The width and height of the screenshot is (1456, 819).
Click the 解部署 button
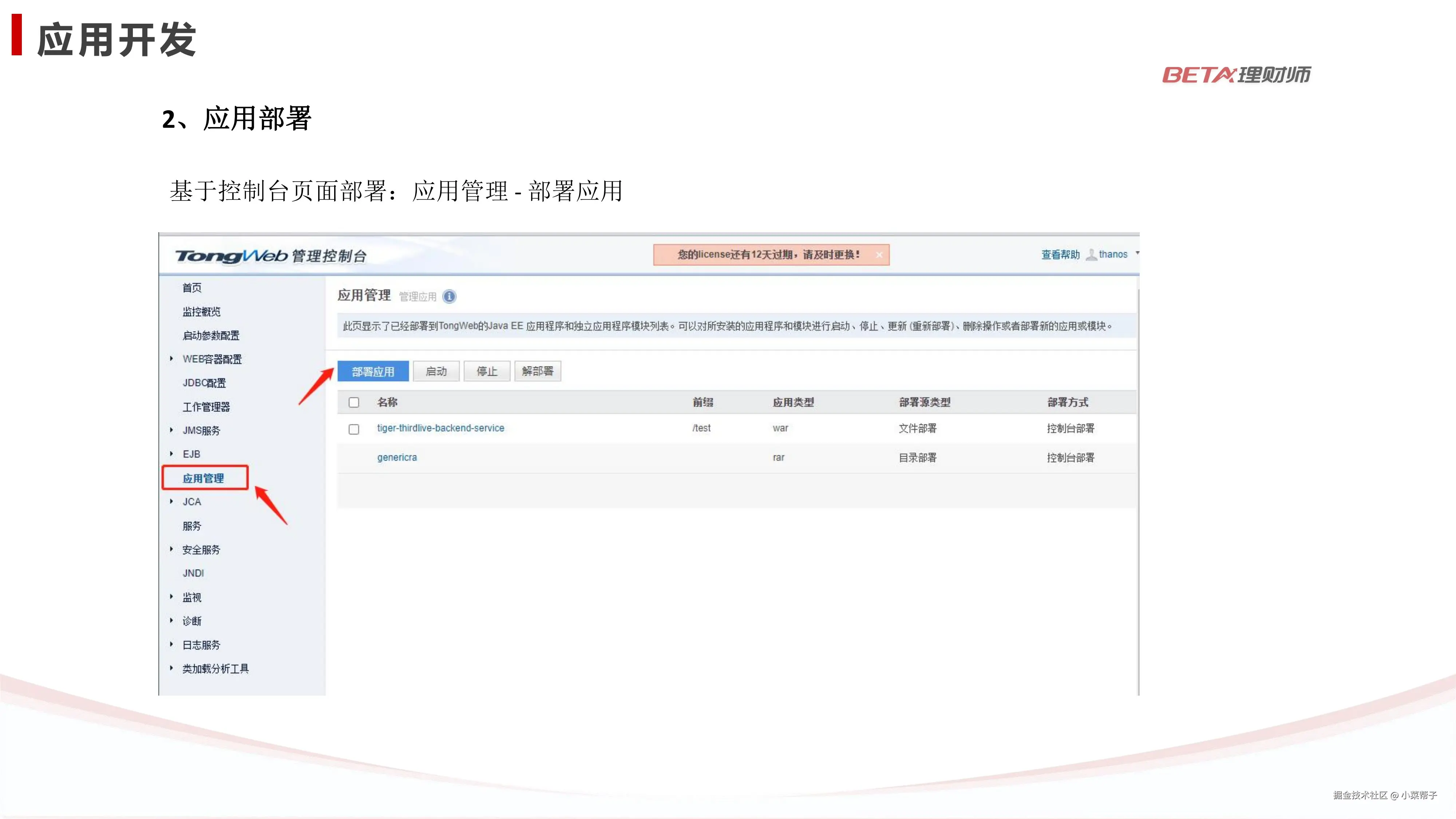click(x=538, y=371)
